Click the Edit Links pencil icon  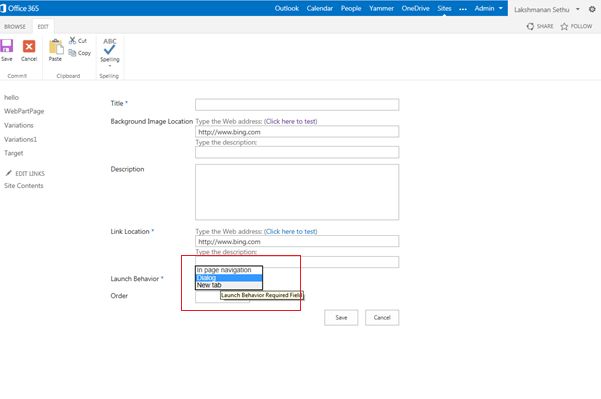tap(8, 173)
